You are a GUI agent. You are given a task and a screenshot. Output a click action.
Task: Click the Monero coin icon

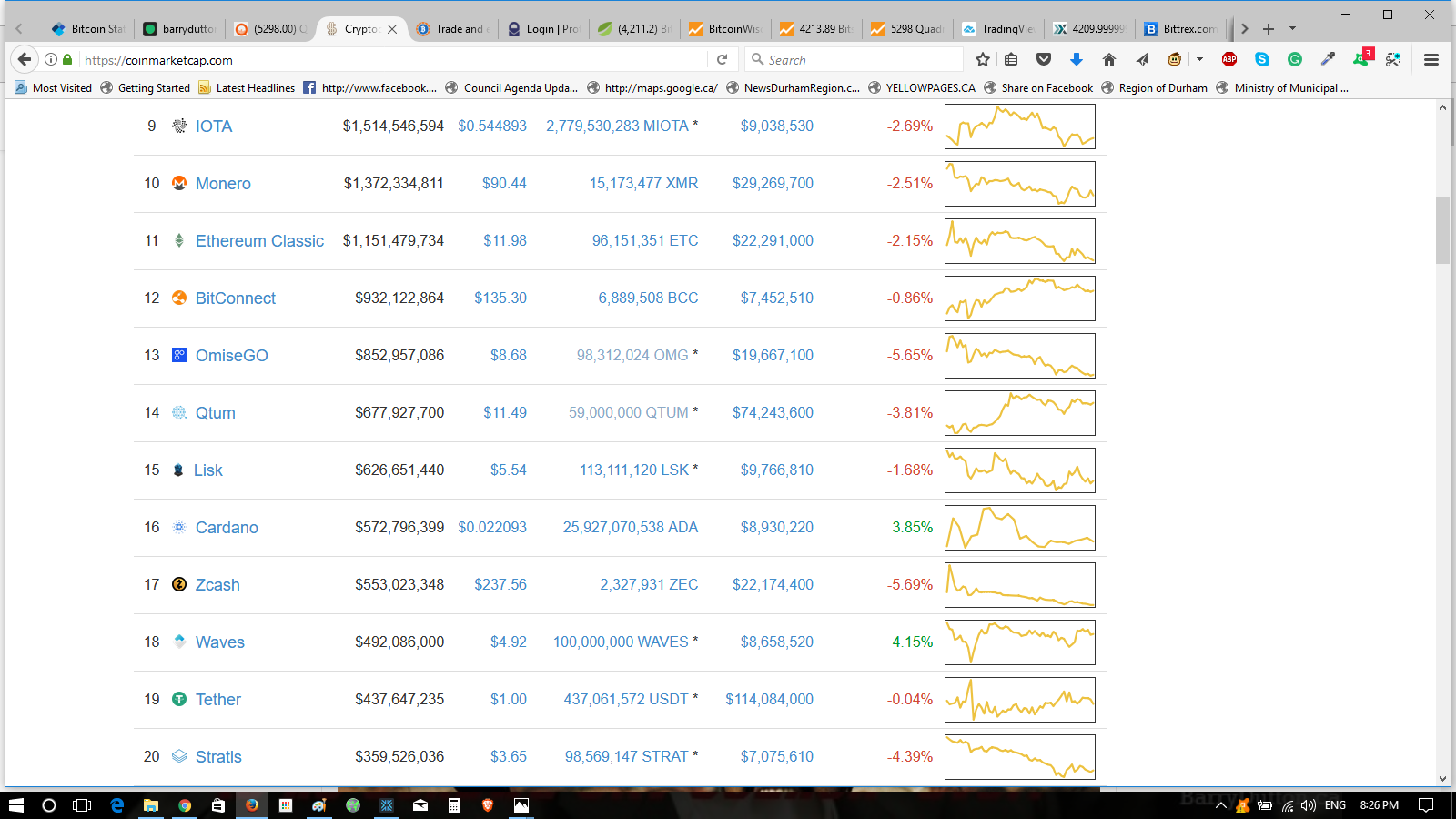(x=179, y=183)
